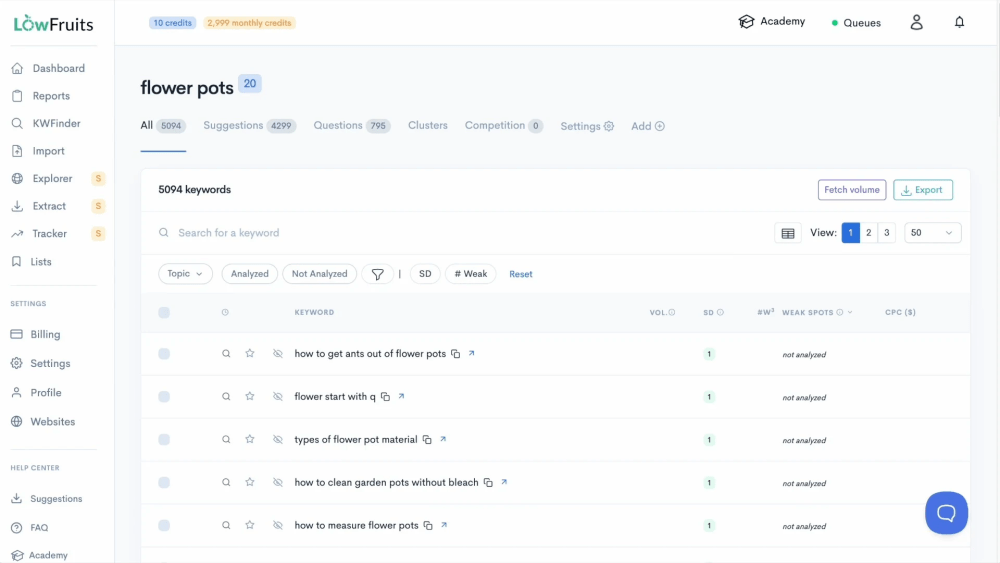
Task: Hide keyword 'how to get ants out of flower pots'
Action: point(277,353)
